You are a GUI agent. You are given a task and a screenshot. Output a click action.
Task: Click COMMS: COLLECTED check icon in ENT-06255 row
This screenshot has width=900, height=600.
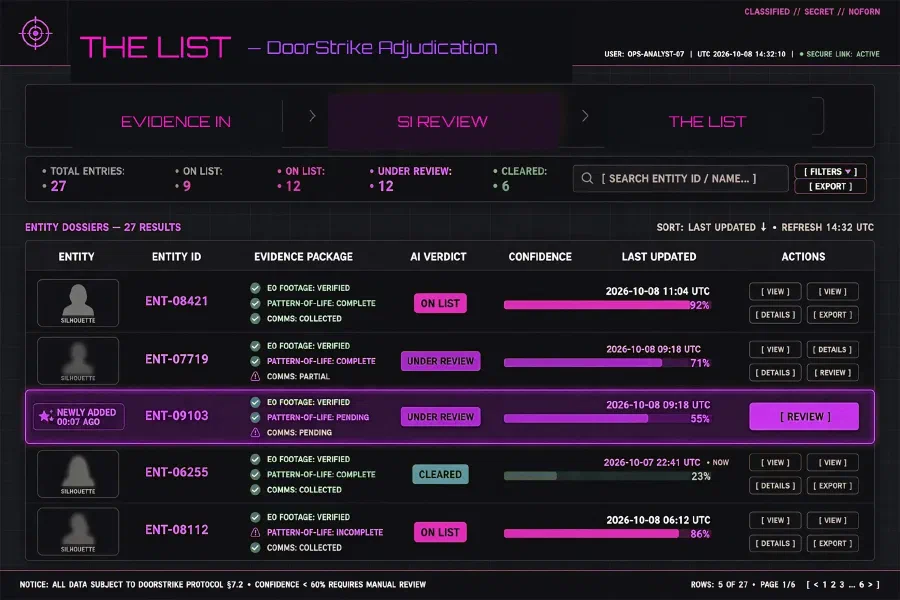click(255, 490)
